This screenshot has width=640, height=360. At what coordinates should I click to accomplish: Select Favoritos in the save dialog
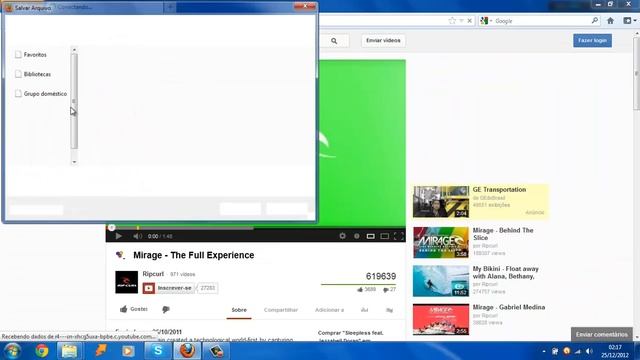(31, 54)
